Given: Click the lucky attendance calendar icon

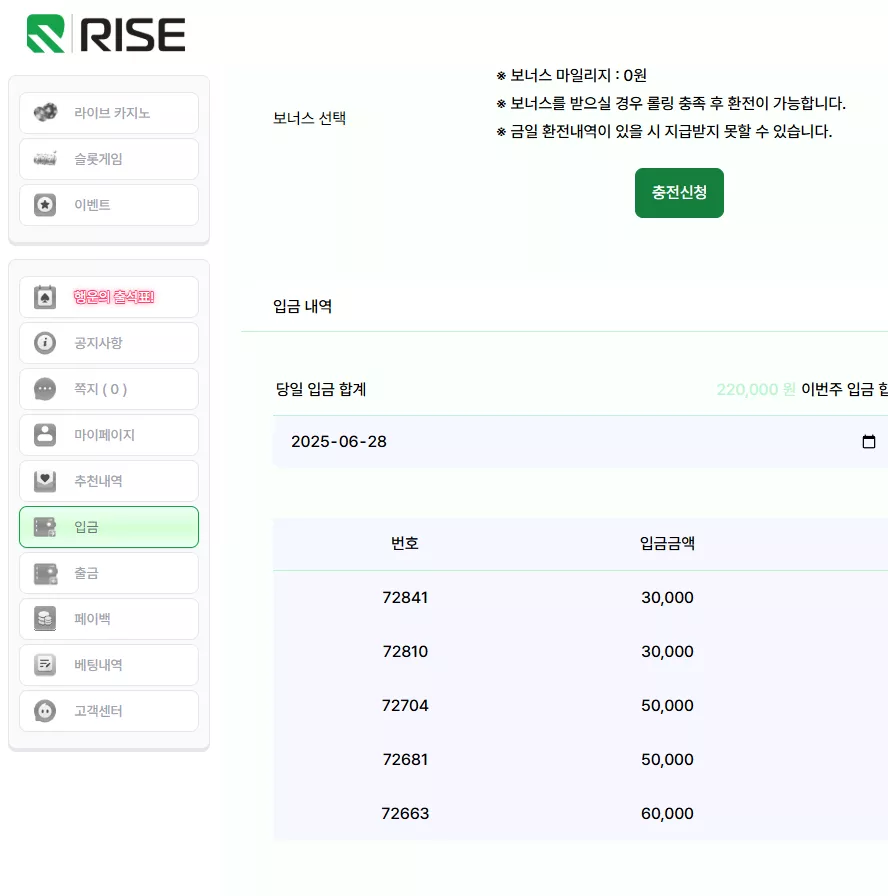Looking at the screenshot, I should [45, 297].
